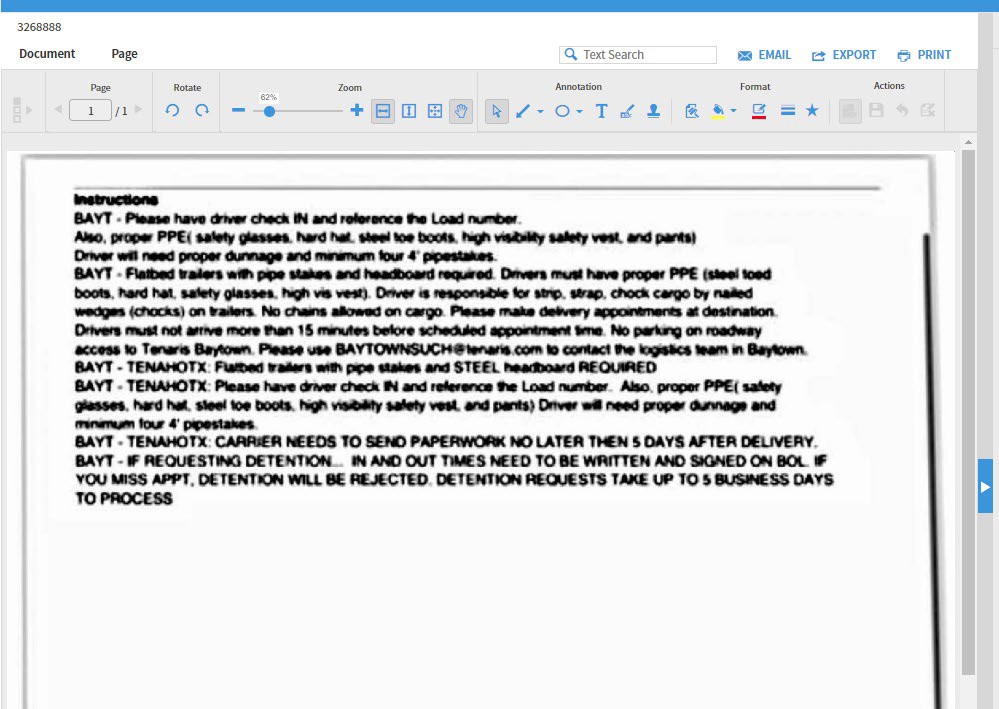Click the zoom slider handle at 62%
Image resolution: width=999 pixels, height=709 pixels.
pyautogui.click(x=269, y=111)
